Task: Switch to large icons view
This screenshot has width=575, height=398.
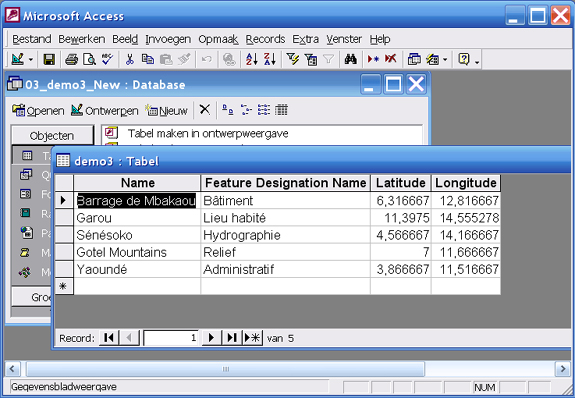Action: pyautogui.click(x=228, y=110)
